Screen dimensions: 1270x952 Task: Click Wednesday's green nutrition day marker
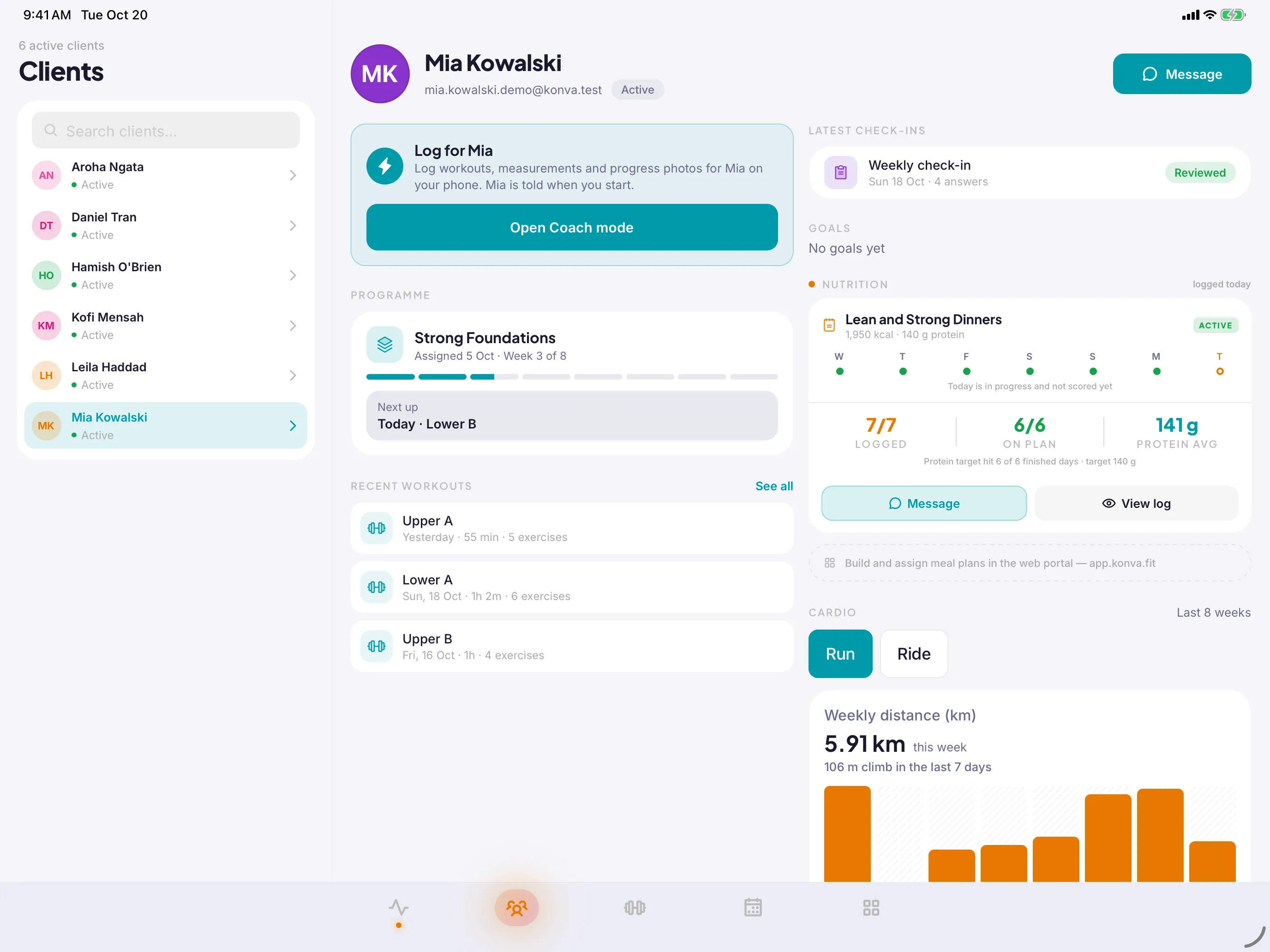point(839,371)
